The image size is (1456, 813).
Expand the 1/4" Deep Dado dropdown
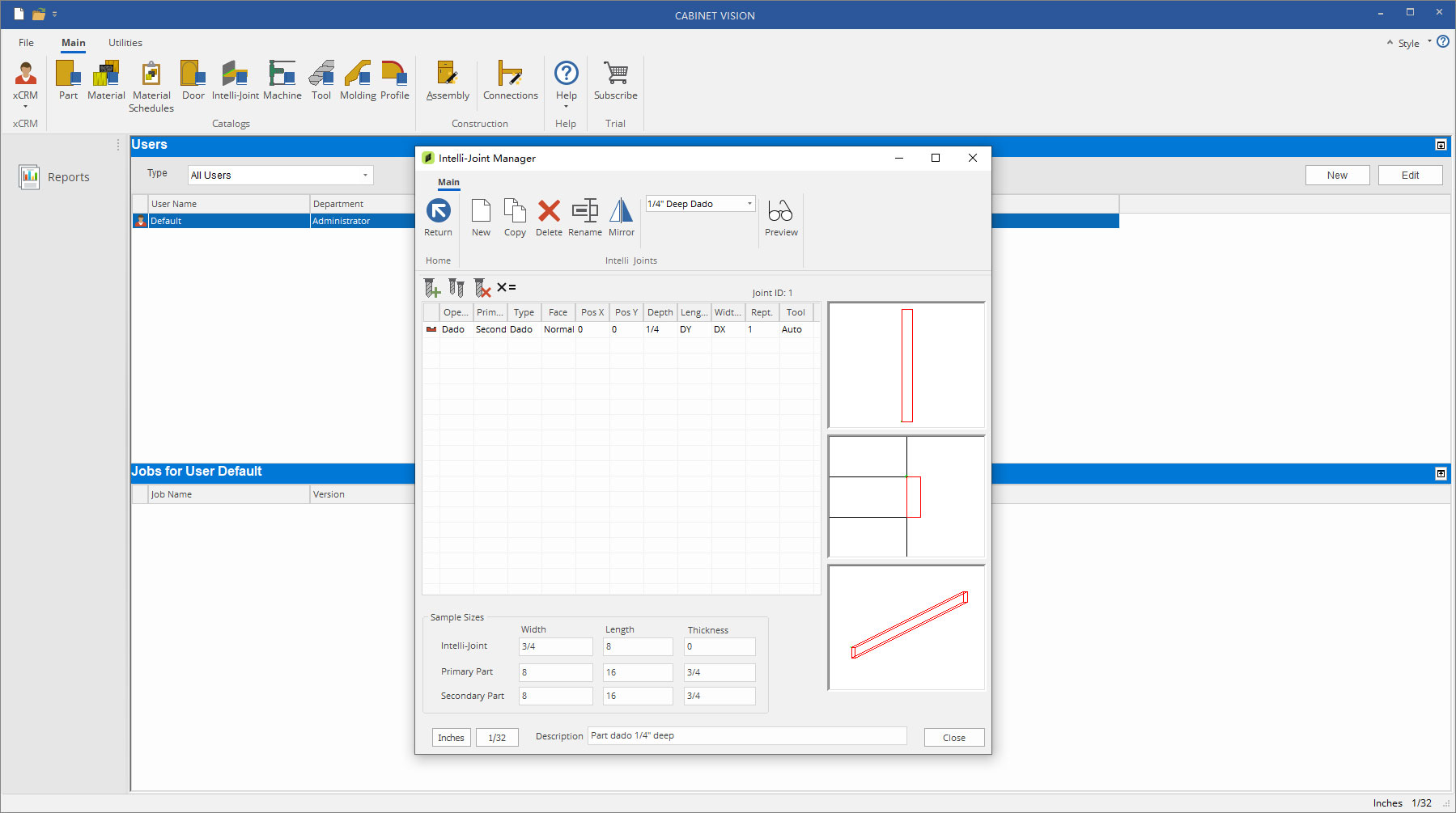click(749, 204)
